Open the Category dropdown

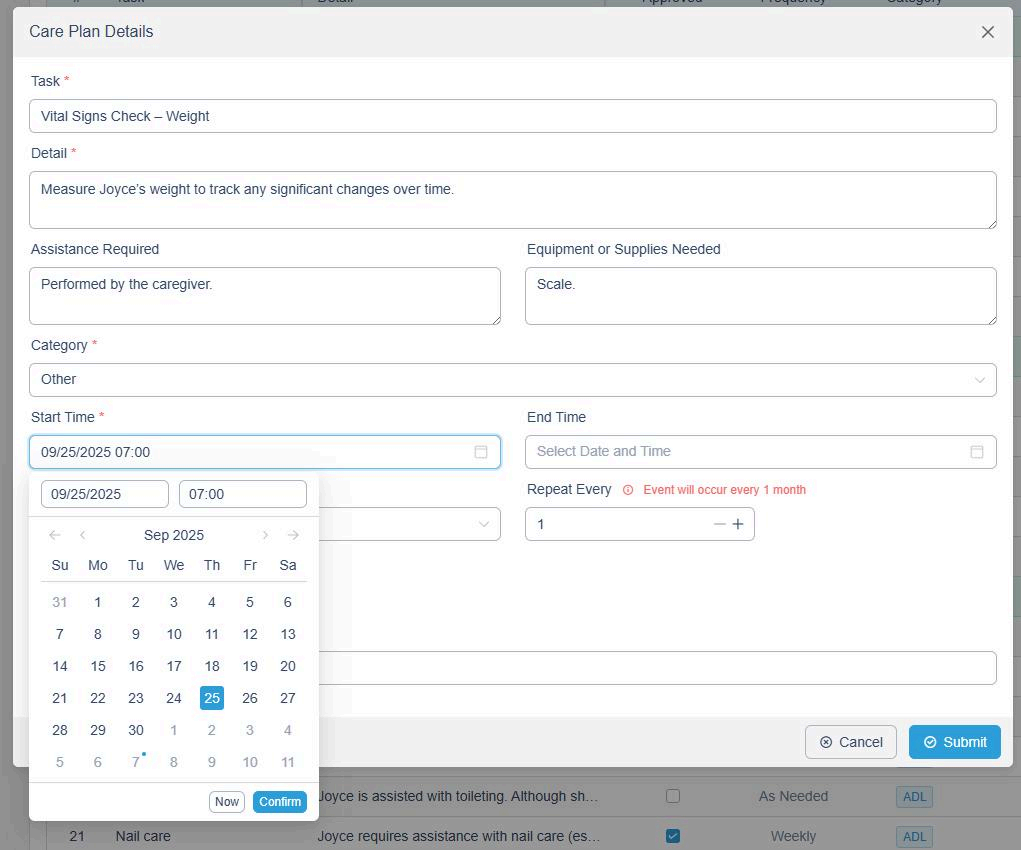pyautogui.click(x=512, y=380)
